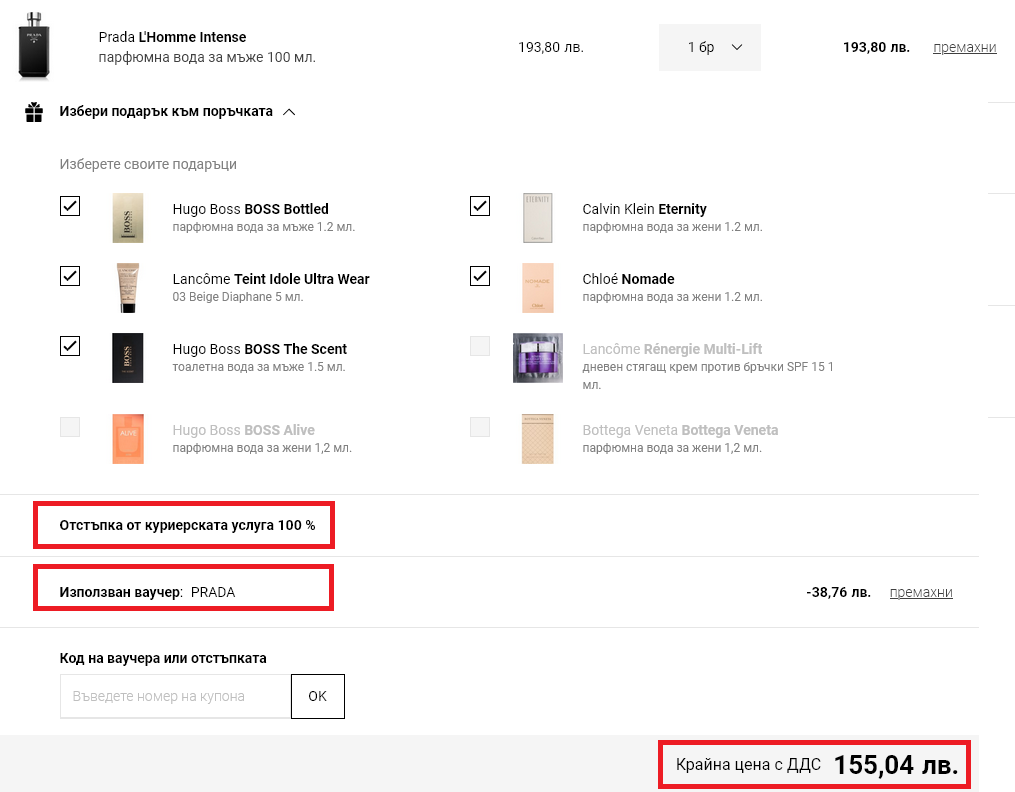Image resolution: width=1015 pixels, height=792 pixels.
Task: Click the Lancôme Rénergie Multi-Lift sachet image
Action: (537, 358)
